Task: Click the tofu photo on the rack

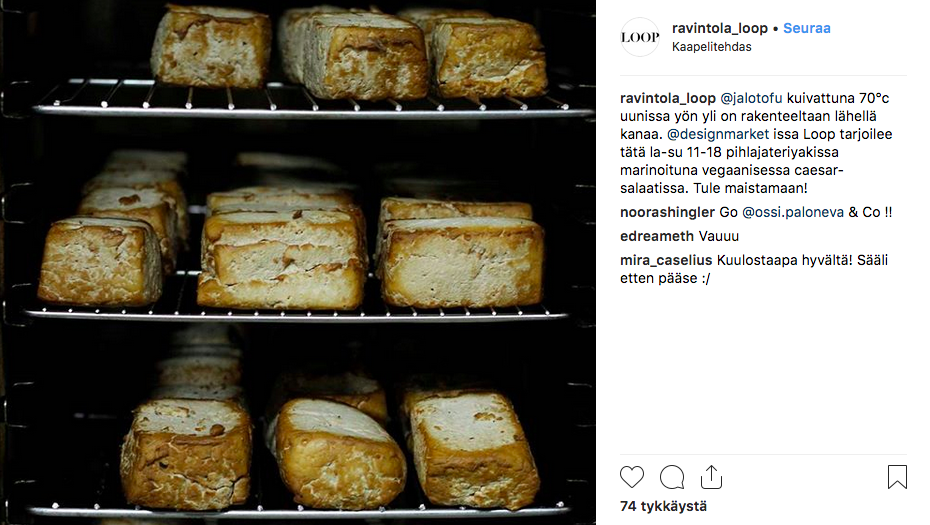Action: (x=298, y=262)
